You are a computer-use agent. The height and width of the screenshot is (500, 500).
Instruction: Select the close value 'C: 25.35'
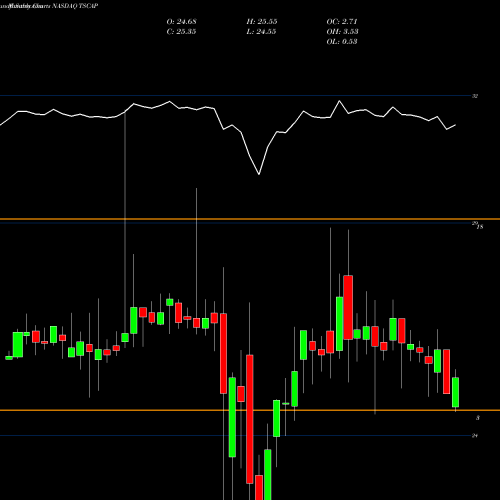tap(181, 32)
